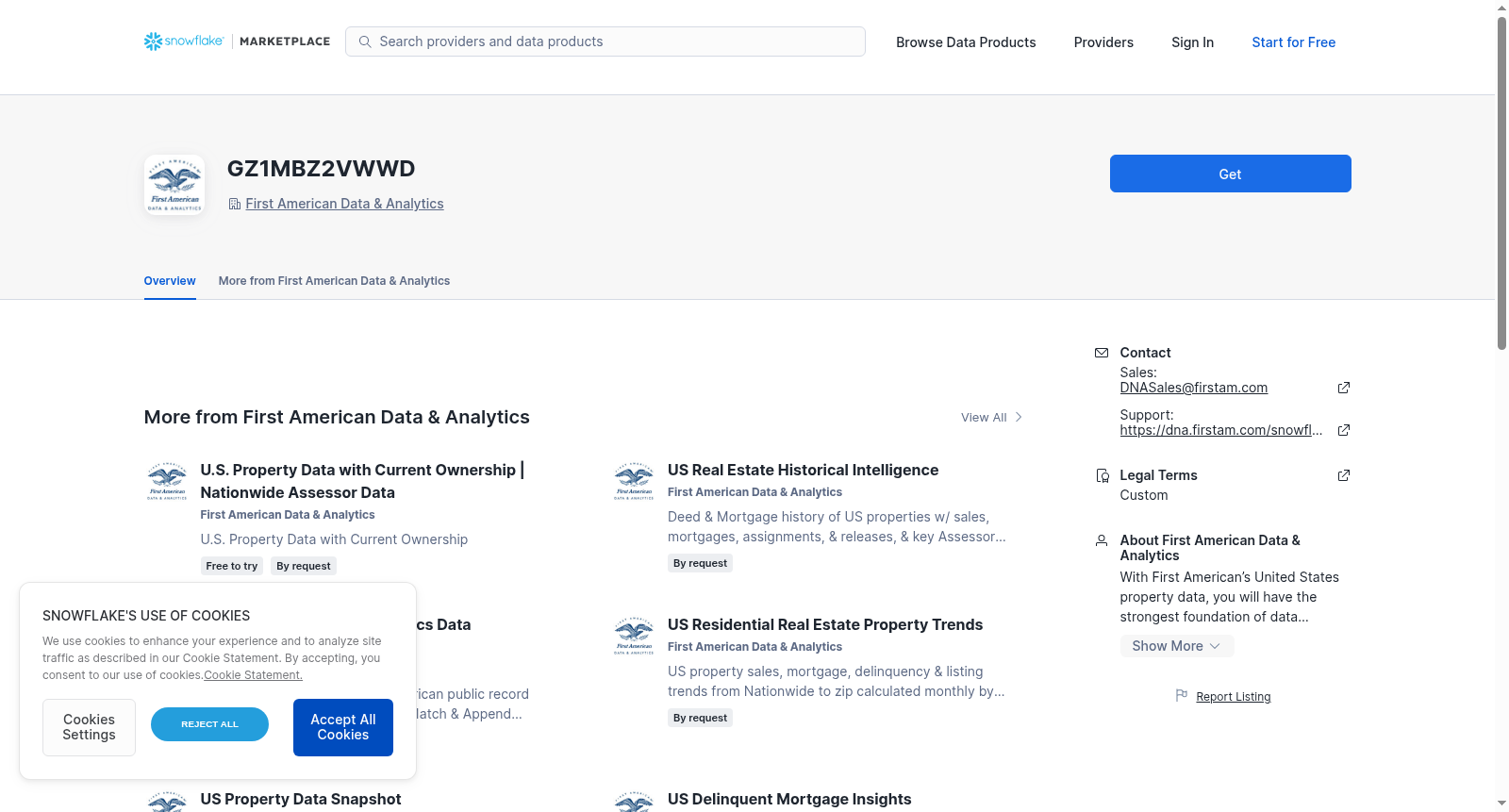1509x812 pixels.
Task: Click the Contact envelope icon
Action: tap(1102, 353)
